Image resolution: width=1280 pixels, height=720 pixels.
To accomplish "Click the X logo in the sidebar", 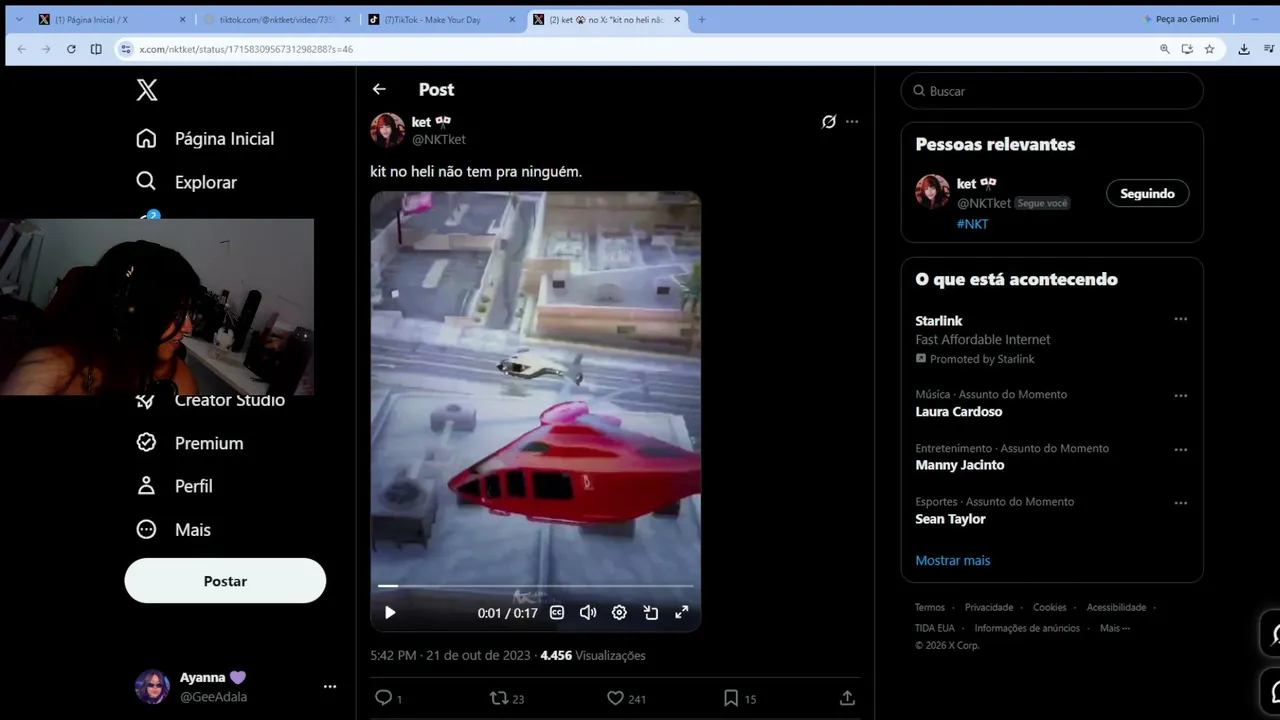I will tap(147, 90).
